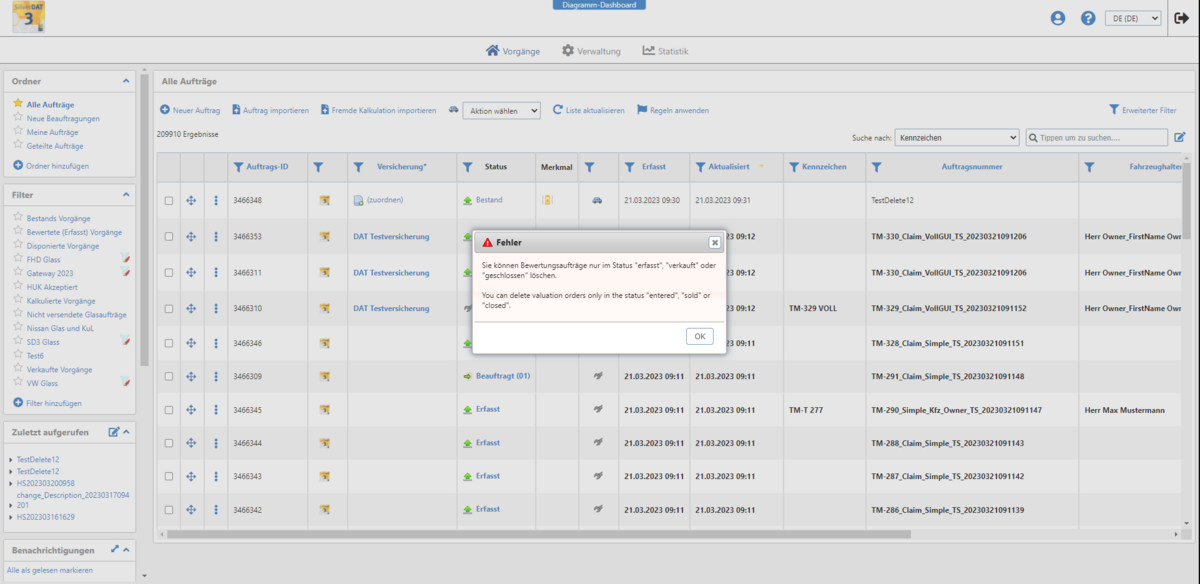Click the filter funnel next to Versicherung

tap(359, 167)
